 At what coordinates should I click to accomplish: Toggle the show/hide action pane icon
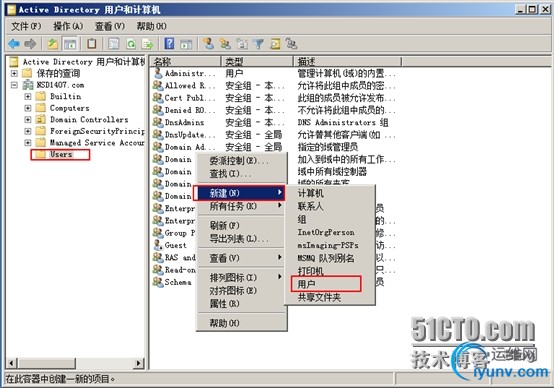pyautogui.click(x=186, y=44)
